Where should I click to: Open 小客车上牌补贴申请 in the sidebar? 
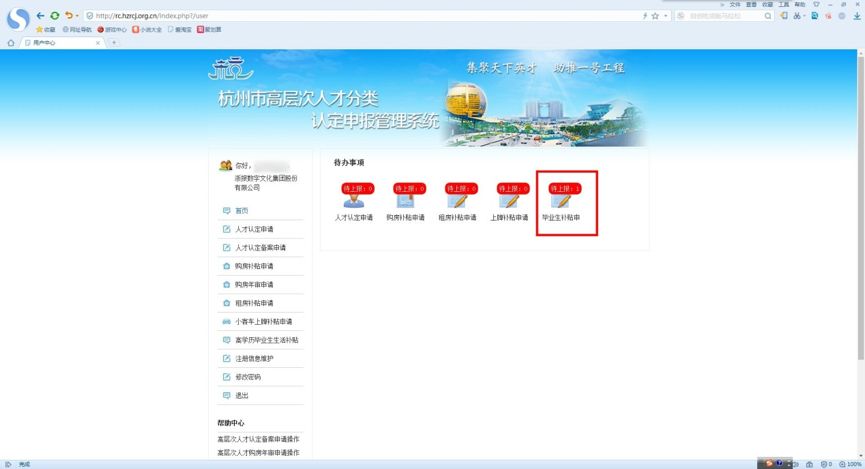click(264, 322)
